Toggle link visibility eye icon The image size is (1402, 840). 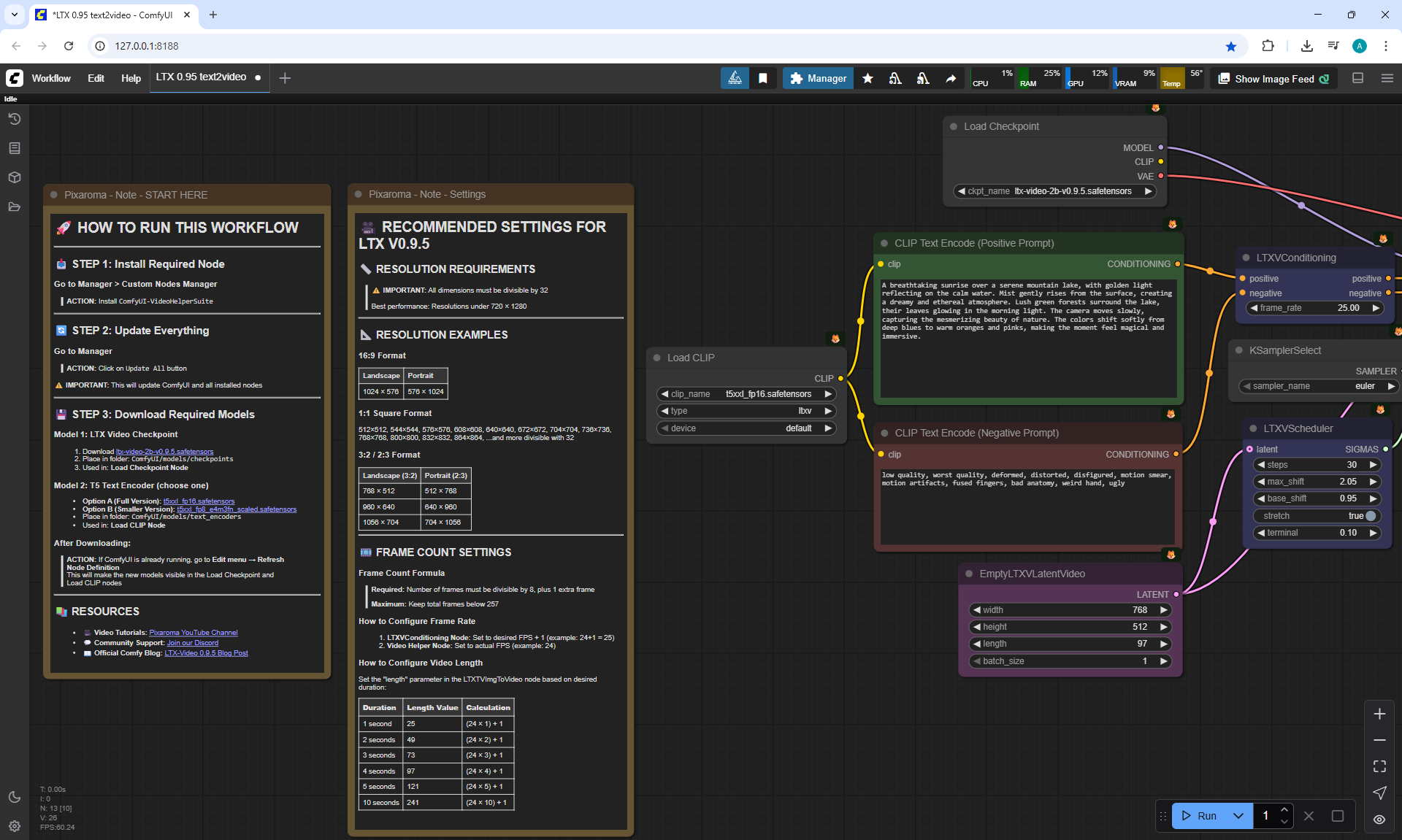click(x=1379, y=819)
